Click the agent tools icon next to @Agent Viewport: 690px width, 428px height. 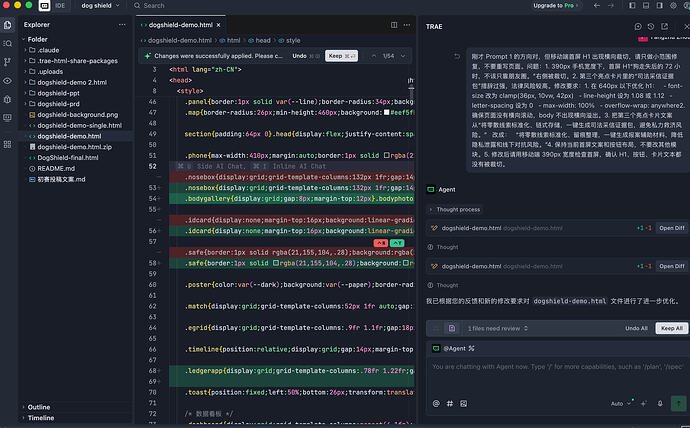point(471,348)
